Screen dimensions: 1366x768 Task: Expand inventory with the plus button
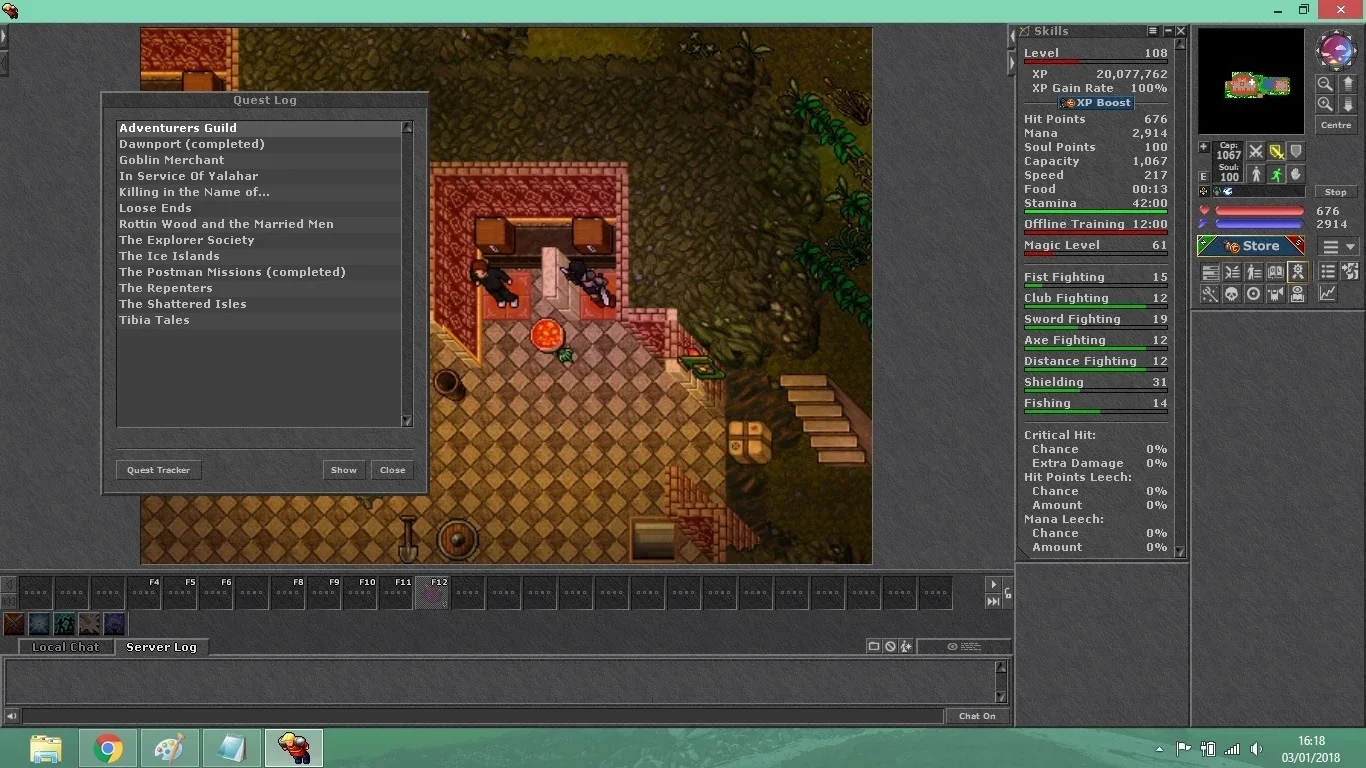(1204, 147)
